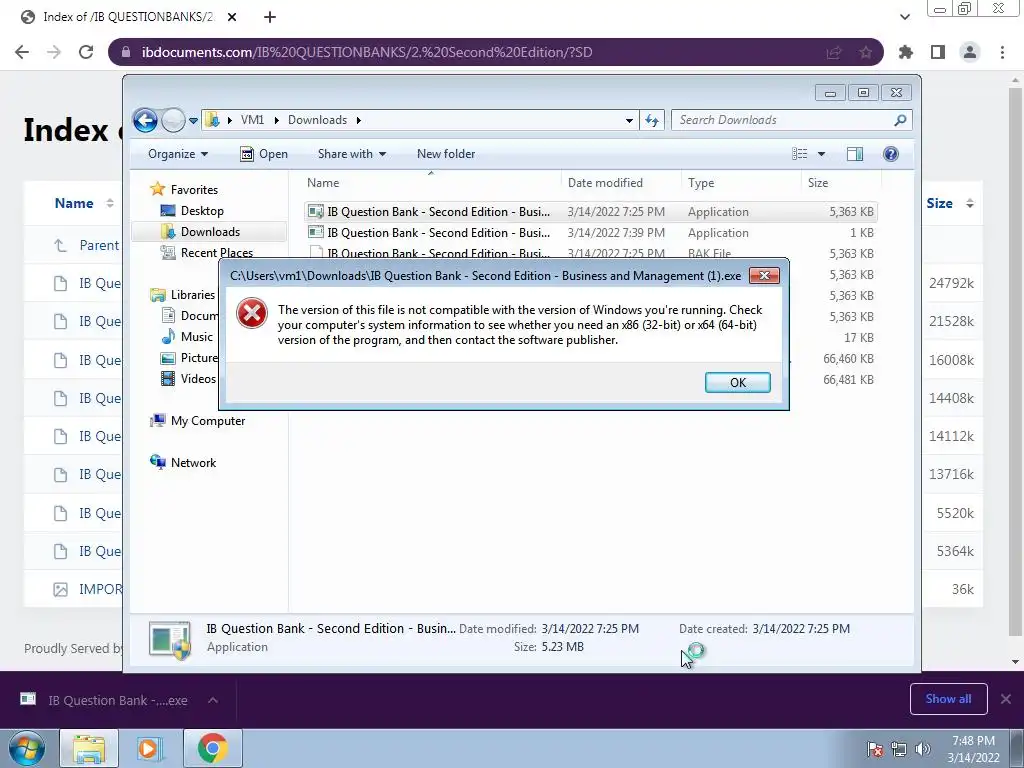Share this page icon in address bar

click(834, 52)
